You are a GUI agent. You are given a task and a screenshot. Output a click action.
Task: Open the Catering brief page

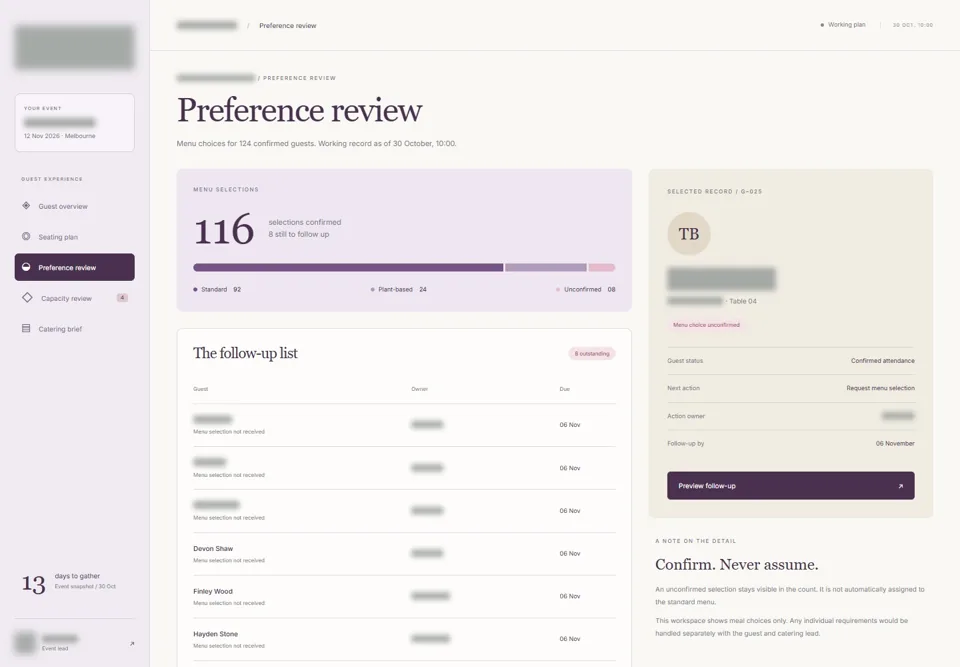pyautogui.click(x=75, y=328)
